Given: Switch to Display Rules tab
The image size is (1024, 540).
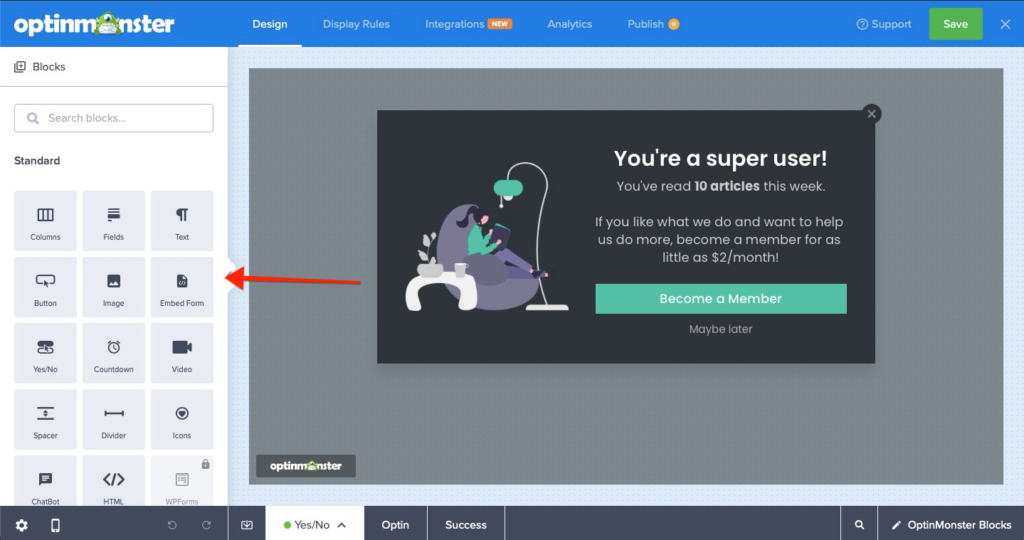Looking at the screenshot, I should click(x=356, y=24).
